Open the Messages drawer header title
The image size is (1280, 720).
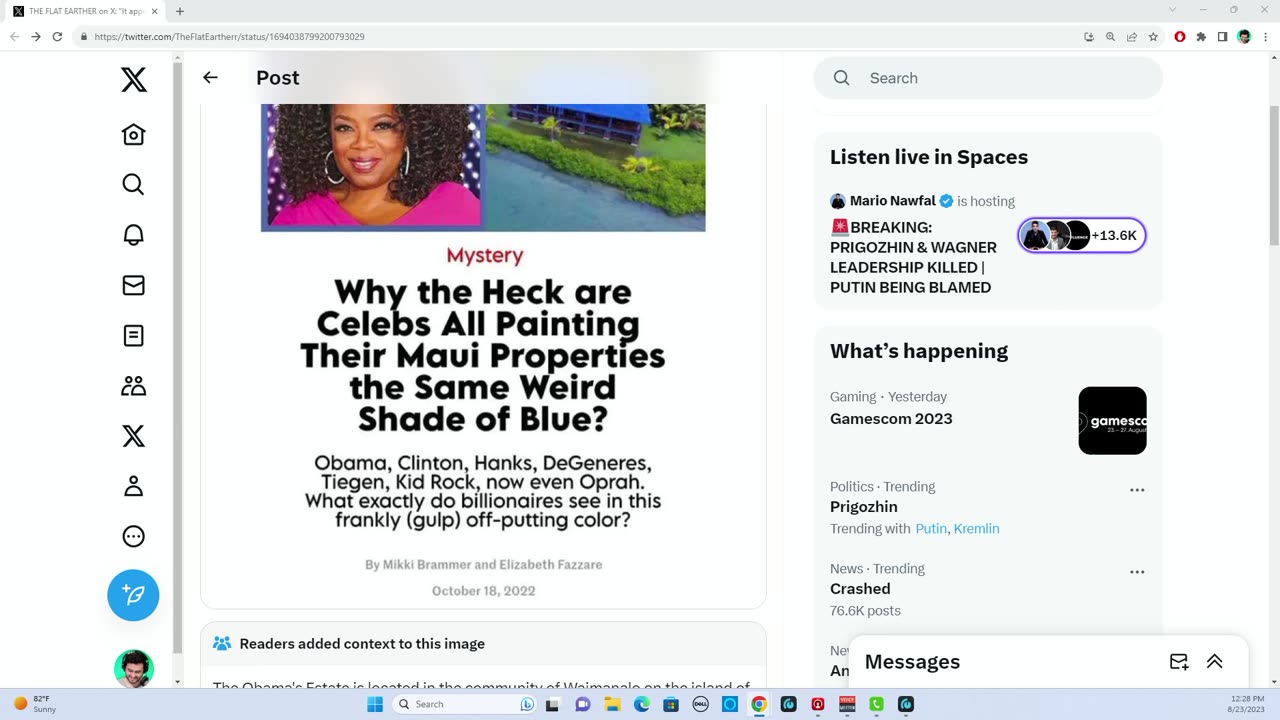(x=912, y=662)
